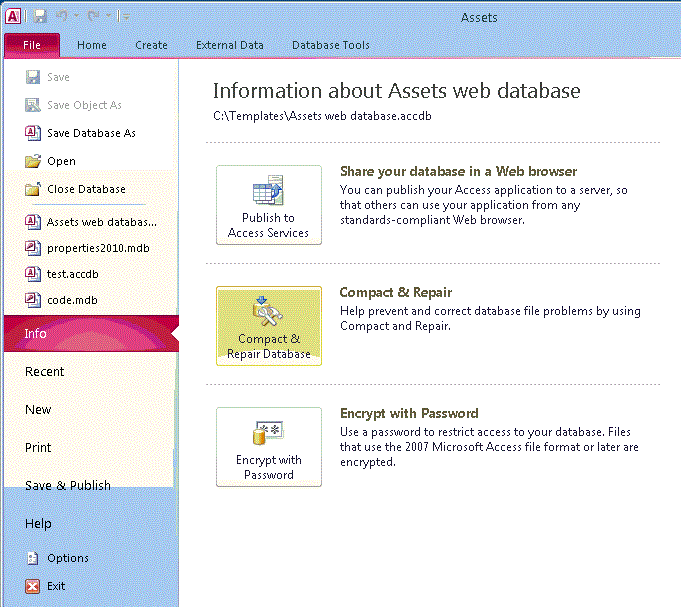The width and height of the screenshot is (681, 607).
Task: Click the database path C:\Templates\Assets web database.accdb
Action: pos(322,116)
